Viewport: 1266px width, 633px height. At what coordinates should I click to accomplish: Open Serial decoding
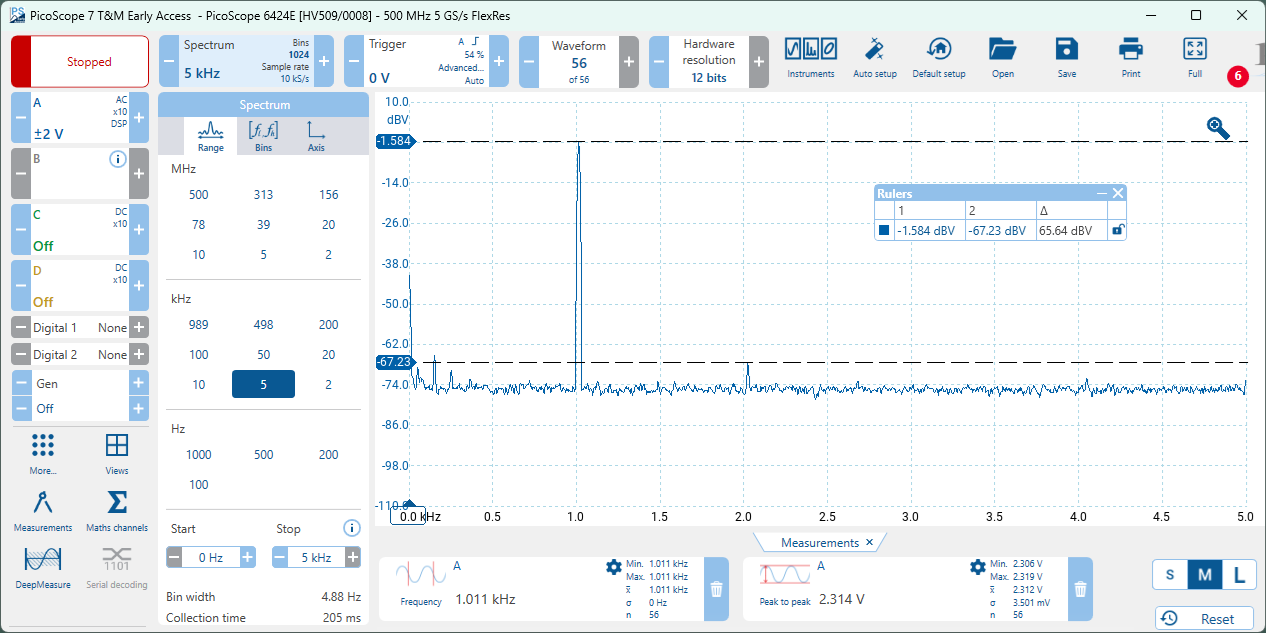tap(117, 567)
